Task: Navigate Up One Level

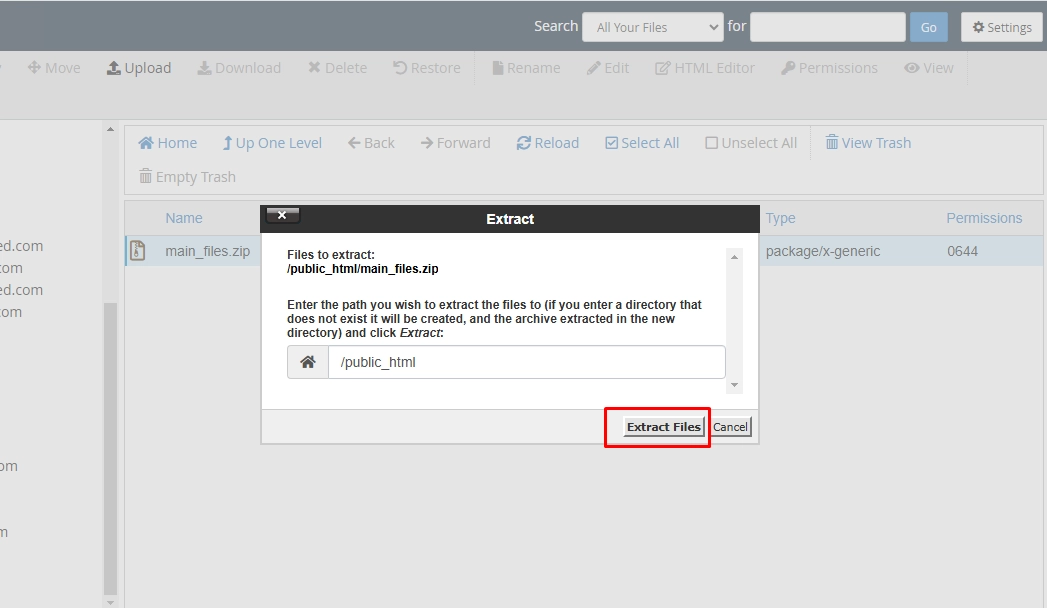Action: pyautogui.click(x=272, y=143)
